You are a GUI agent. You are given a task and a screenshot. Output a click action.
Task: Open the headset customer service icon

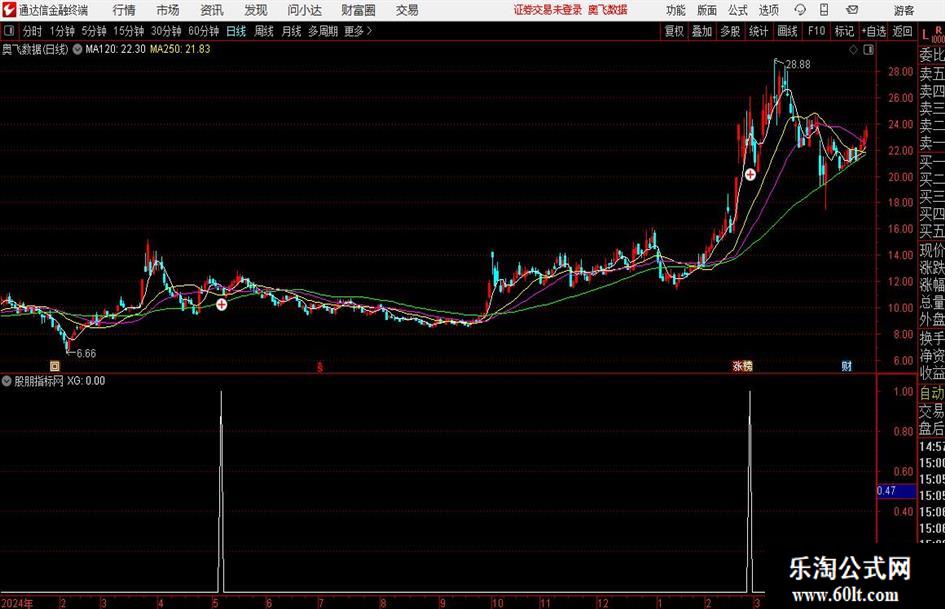click(800, 10)
